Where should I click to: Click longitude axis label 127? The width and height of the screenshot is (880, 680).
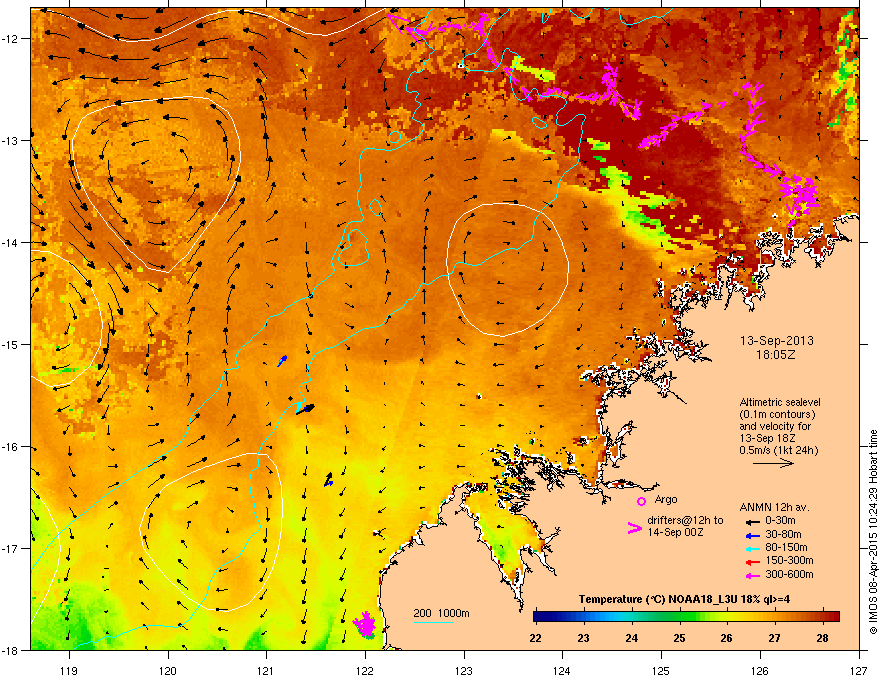859,670
